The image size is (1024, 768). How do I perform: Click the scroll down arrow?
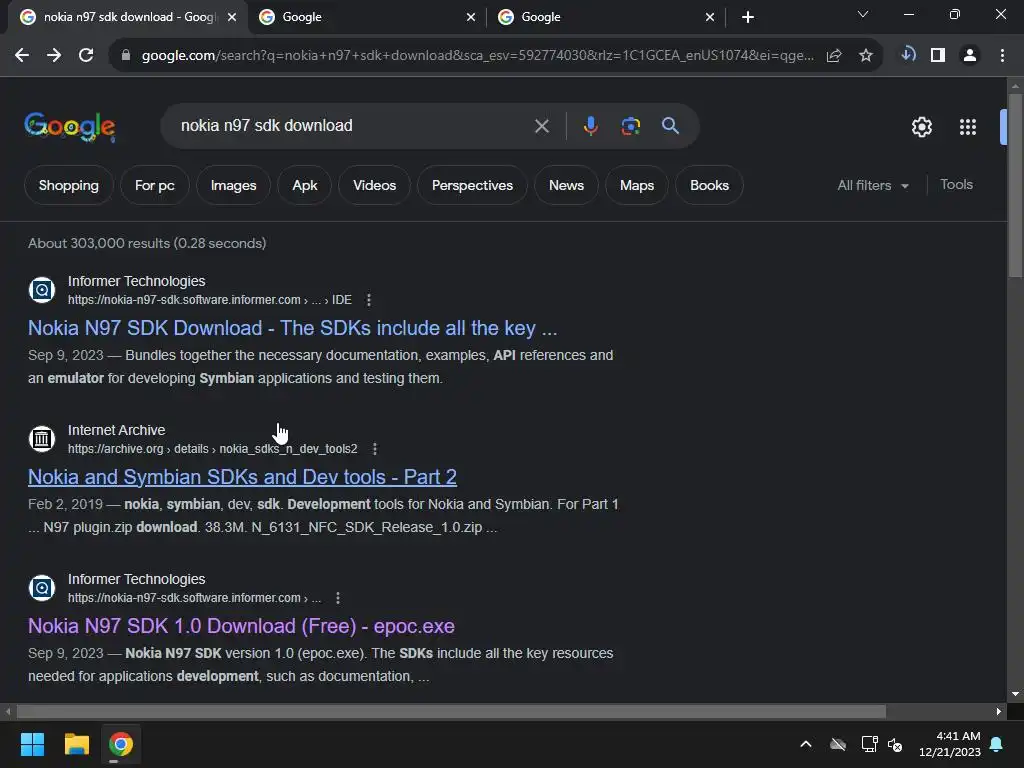pos(1015,694)
